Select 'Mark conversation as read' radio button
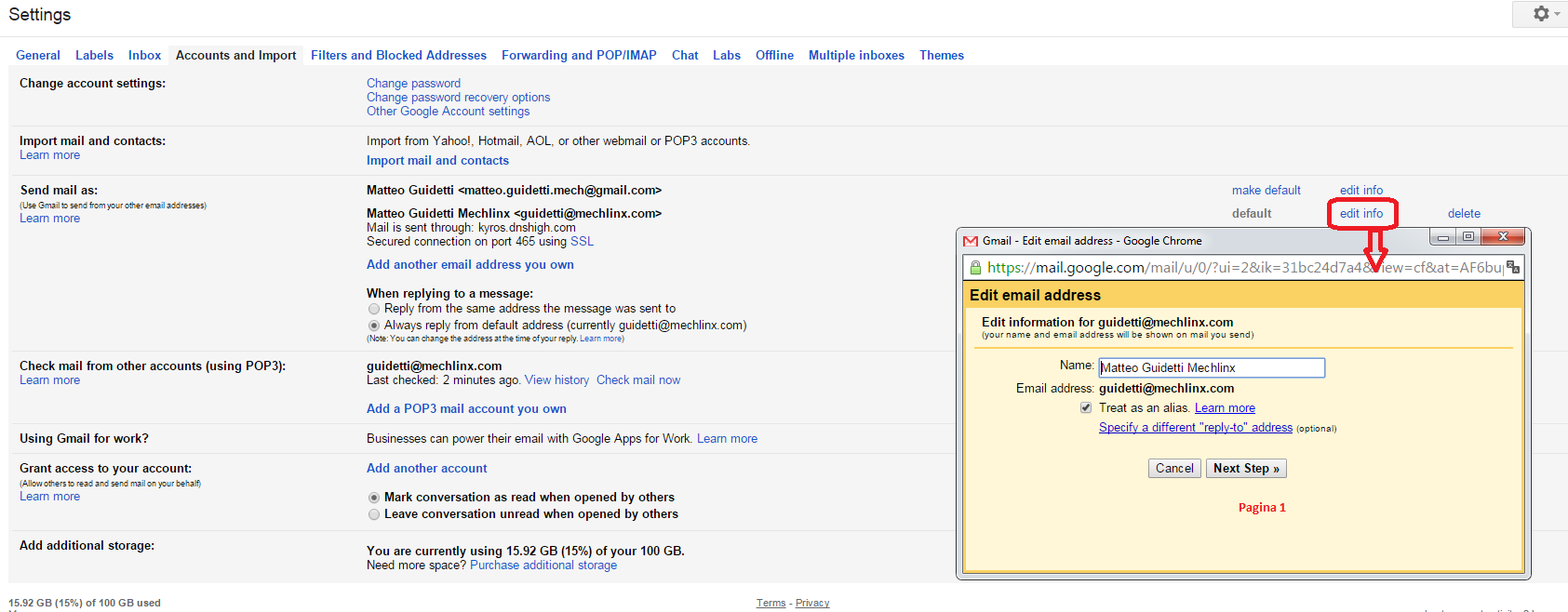Viewport: 1568px width, 612px height. coord(374,498)
